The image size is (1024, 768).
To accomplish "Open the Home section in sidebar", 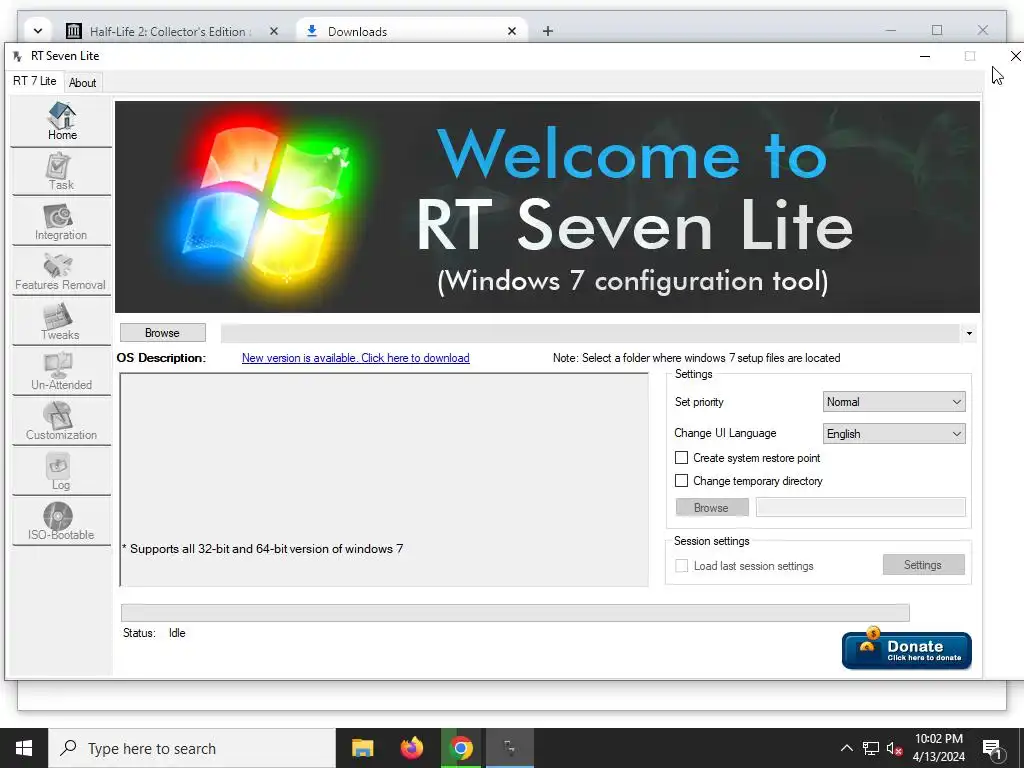I will click(61, 121).
